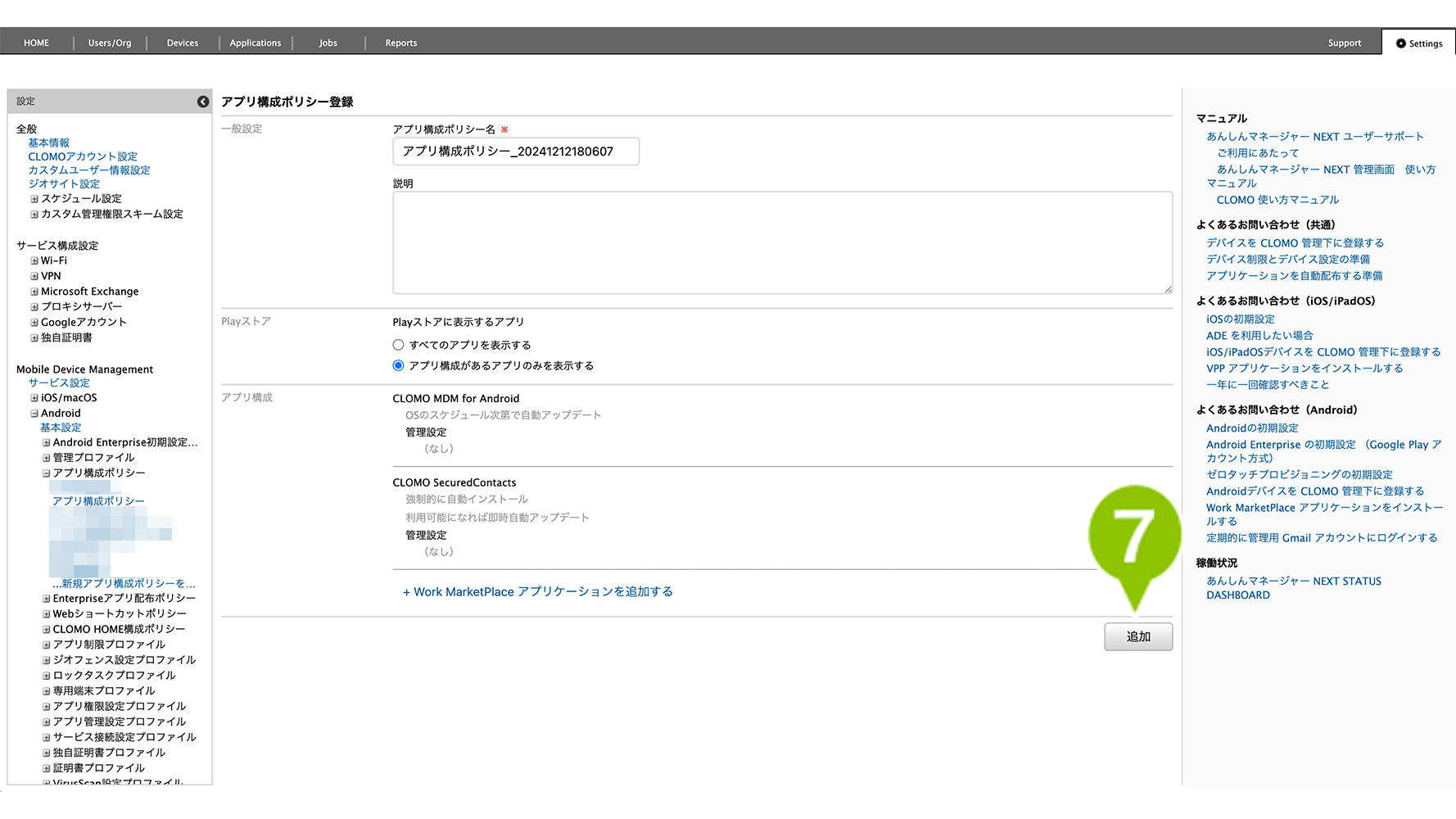Click the 追加 button
The height and width of the screenshot is (819, 1456).
tap(1138, 636)
